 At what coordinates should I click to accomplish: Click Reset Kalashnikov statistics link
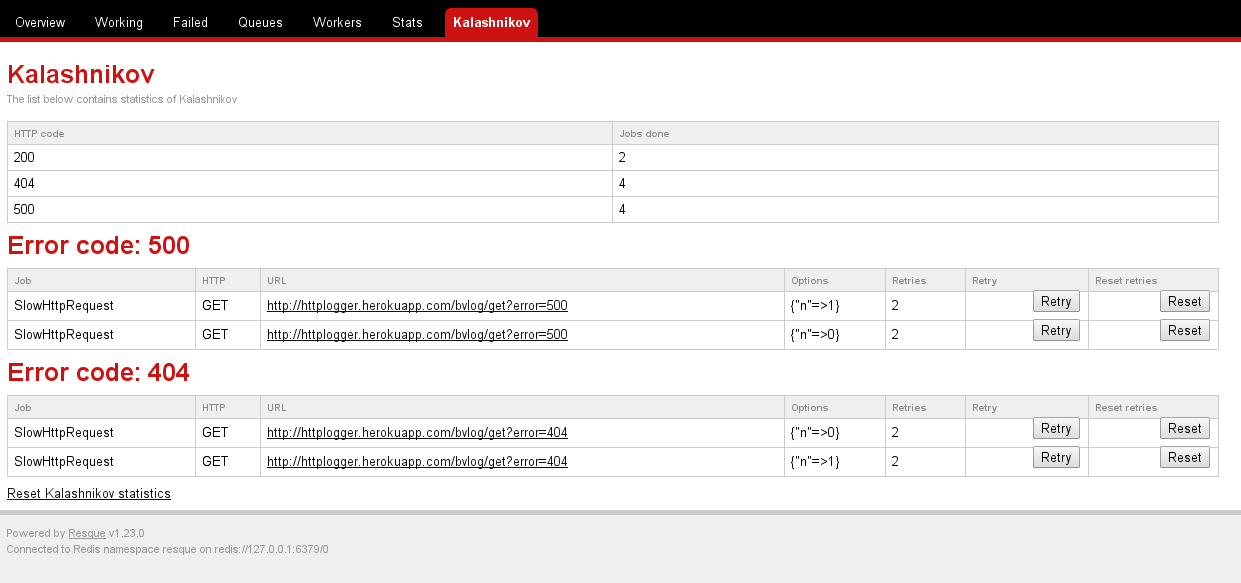(x=89, y=494)
